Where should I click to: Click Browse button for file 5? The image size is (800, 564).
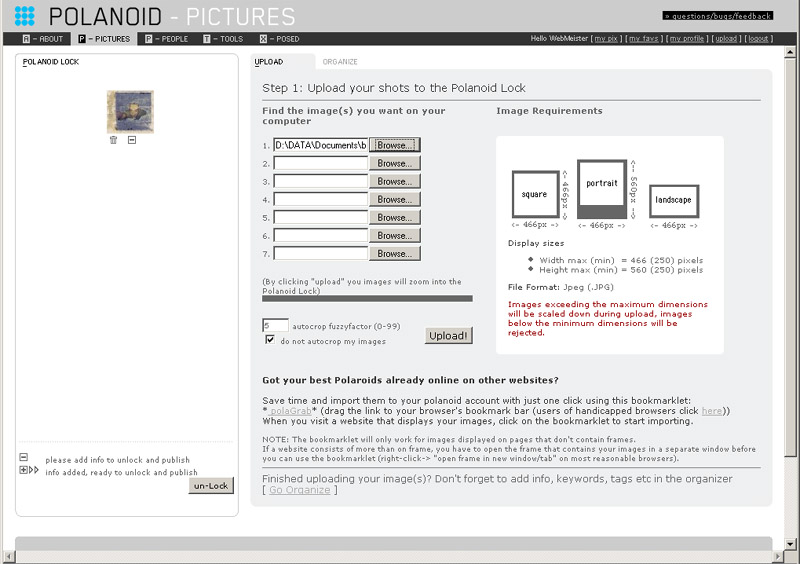tap(395, 217)
